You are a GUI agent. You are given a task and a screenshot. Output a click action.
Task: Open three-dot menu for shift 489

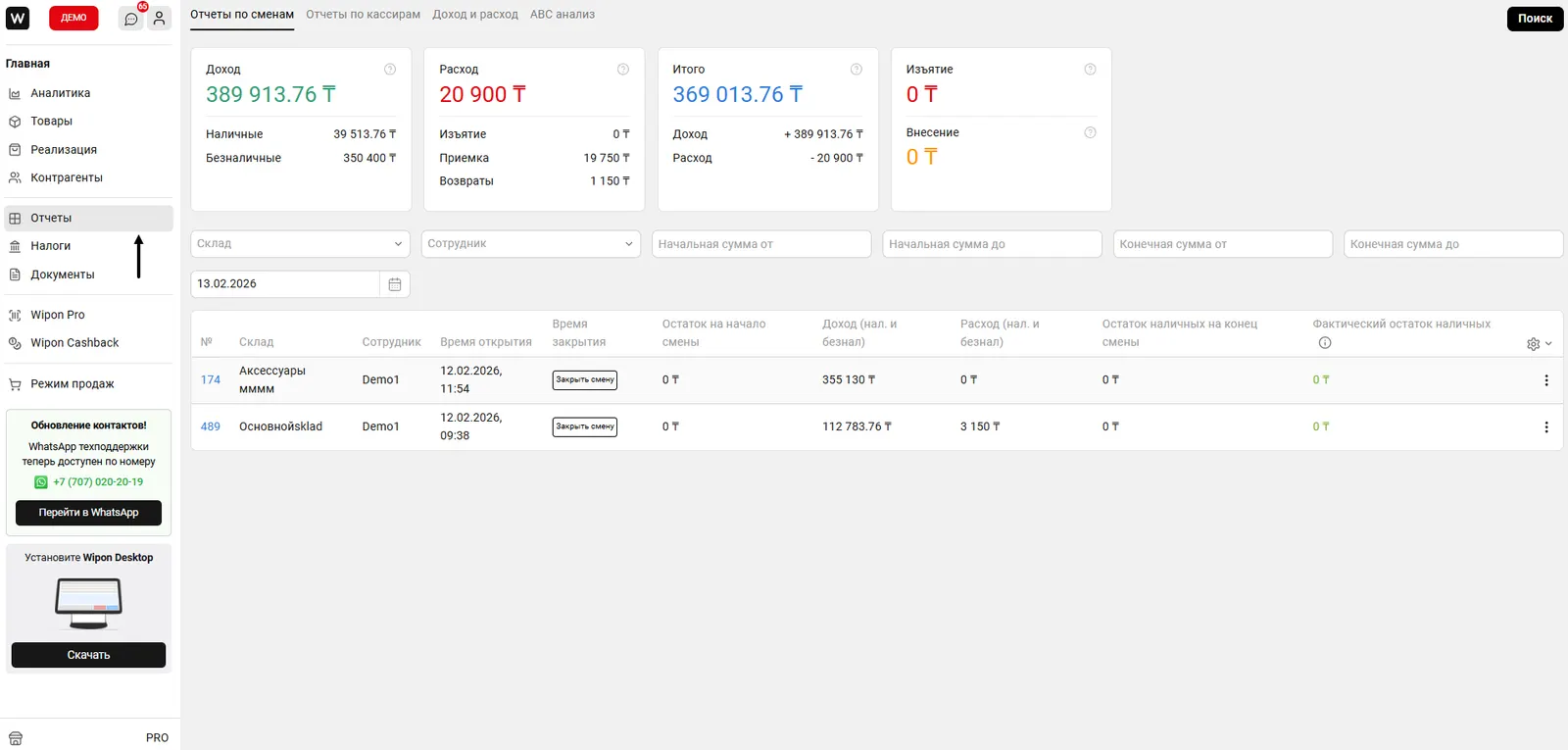[x=1546, y=427]
